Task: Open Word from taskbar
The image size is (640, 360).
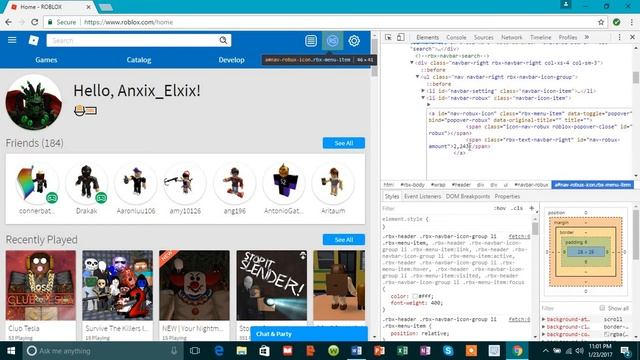Action: [356, 351]
